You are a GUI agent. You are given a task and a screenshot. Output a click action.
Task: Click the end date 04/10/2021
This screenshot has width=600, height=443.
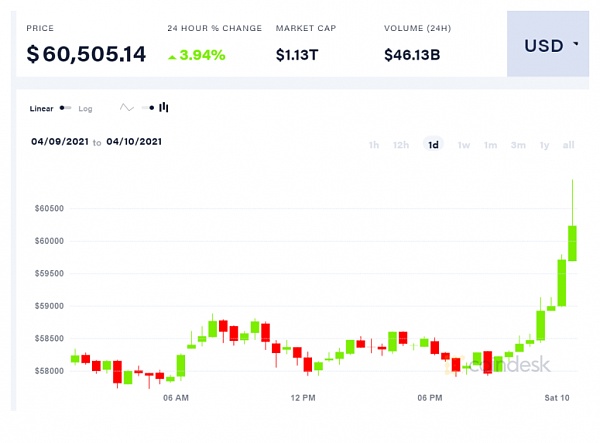click(134, 142)
